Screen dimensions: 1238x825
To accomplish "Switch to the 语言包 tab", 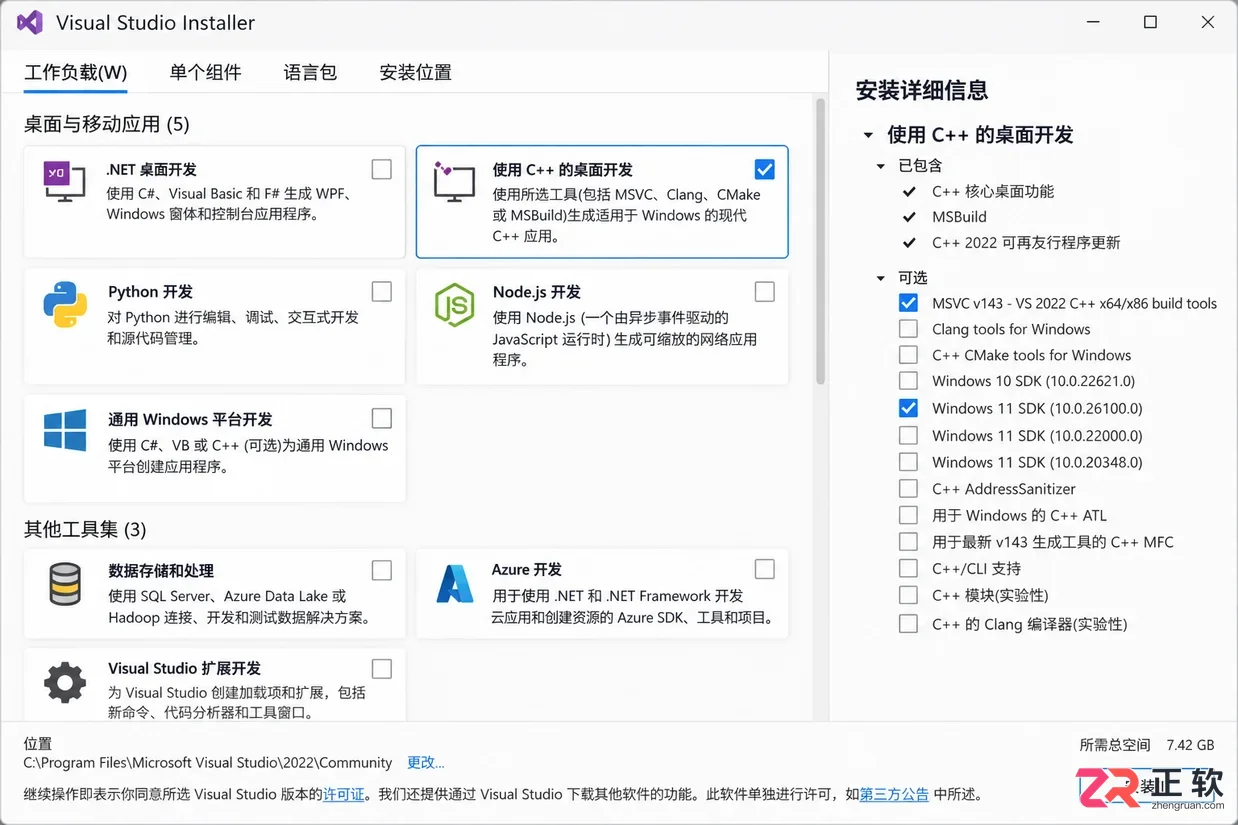I will 310,73.
